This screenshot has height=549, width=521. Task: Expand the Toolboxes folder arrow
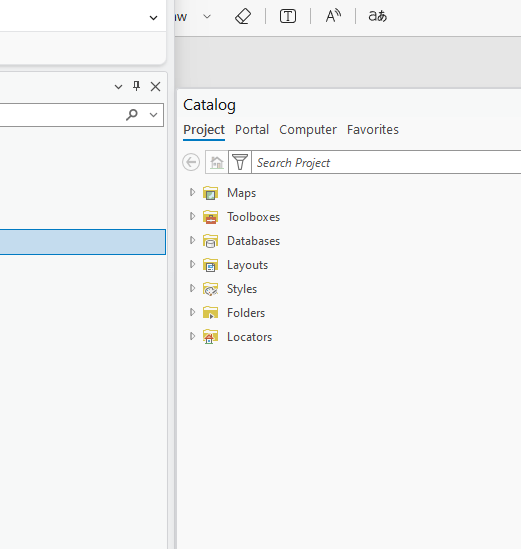192,216
